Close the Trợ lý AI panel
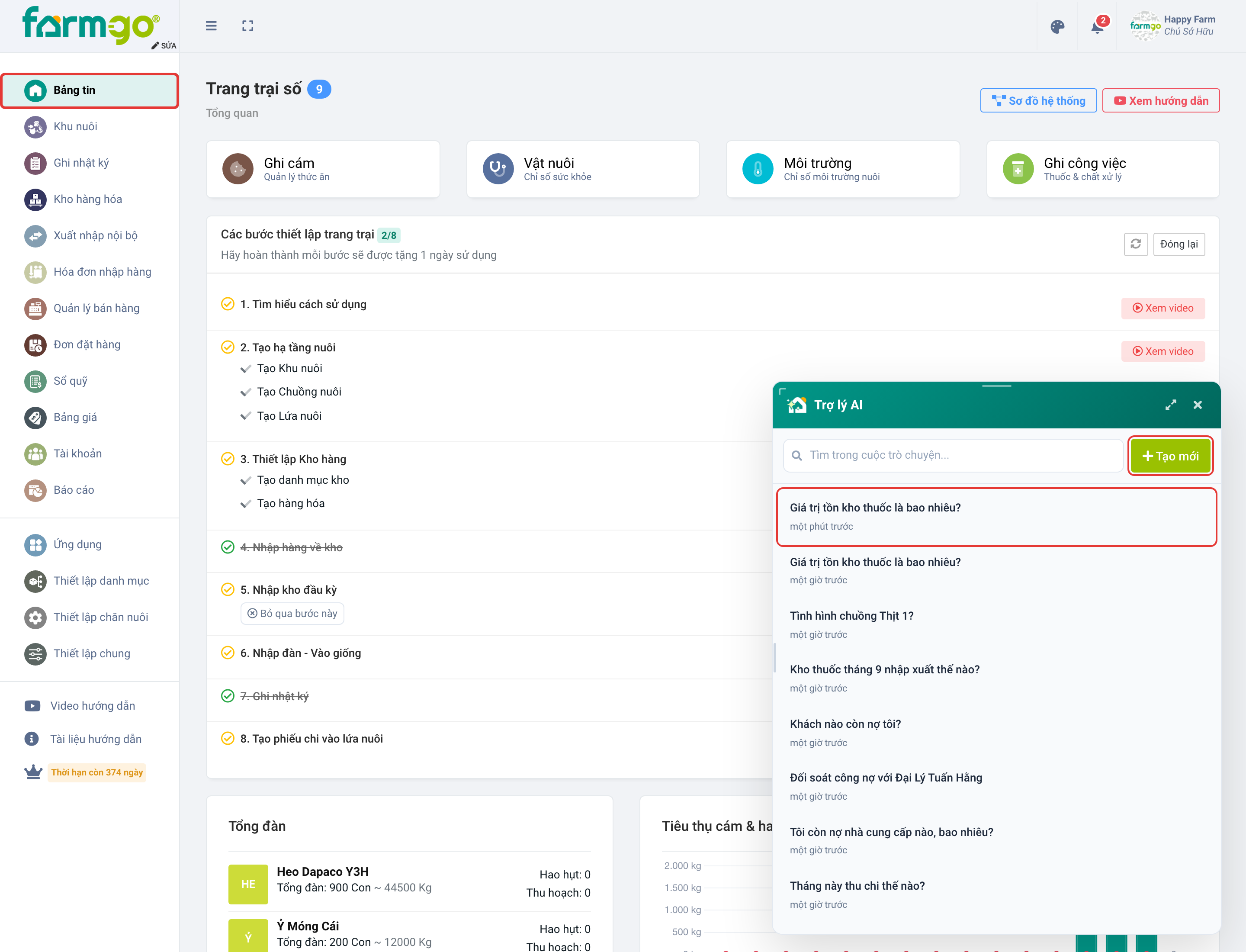This screenshot has height=952, width=1246. pos(1197,405)
